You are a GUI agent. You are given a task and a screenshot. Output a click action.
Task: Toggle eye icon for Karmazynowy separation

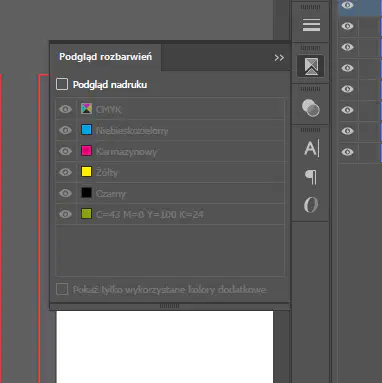click(65, 151)
